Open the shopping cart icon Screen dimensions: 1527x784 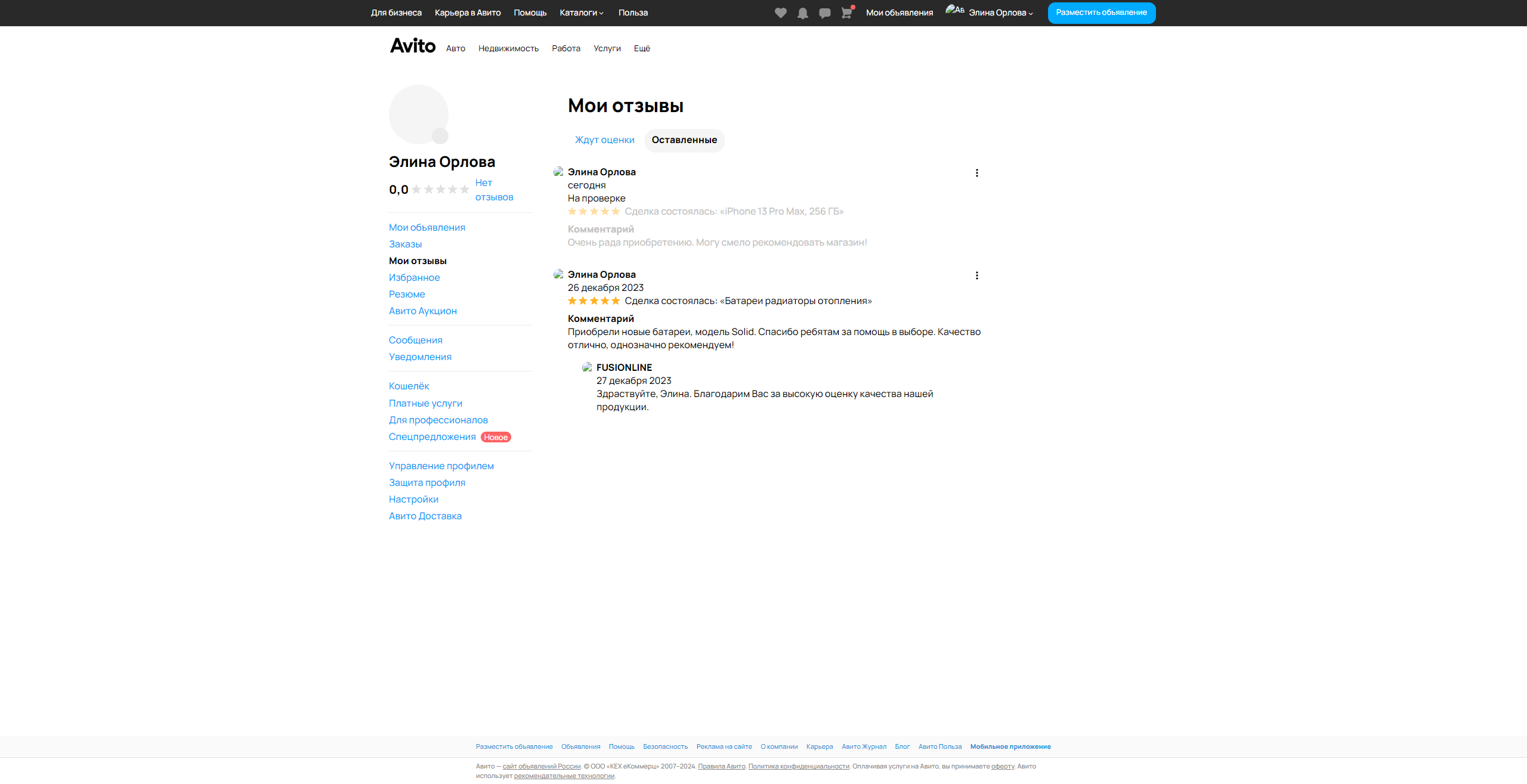pos(846,13)
